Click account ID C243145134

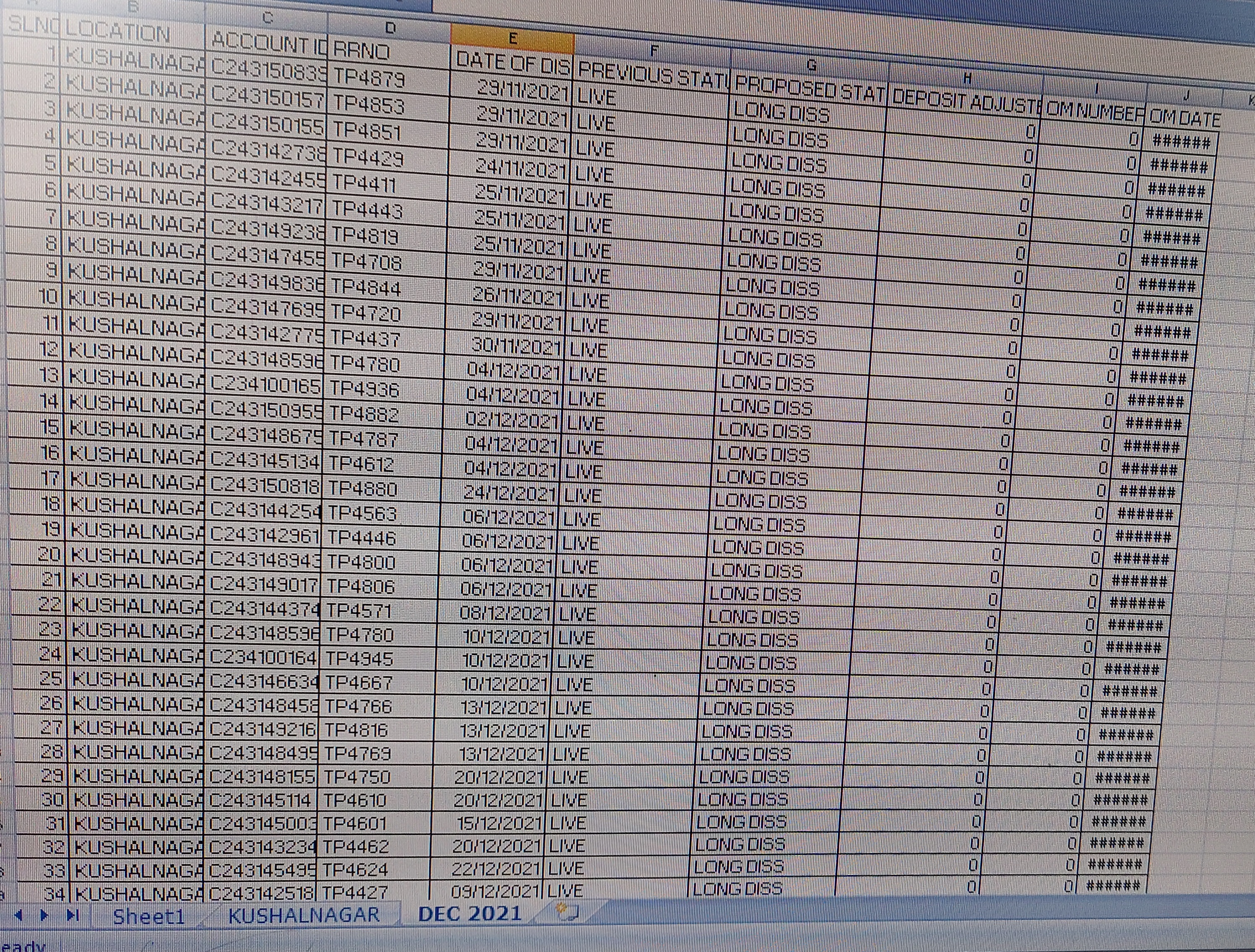(x=265, y=460)
